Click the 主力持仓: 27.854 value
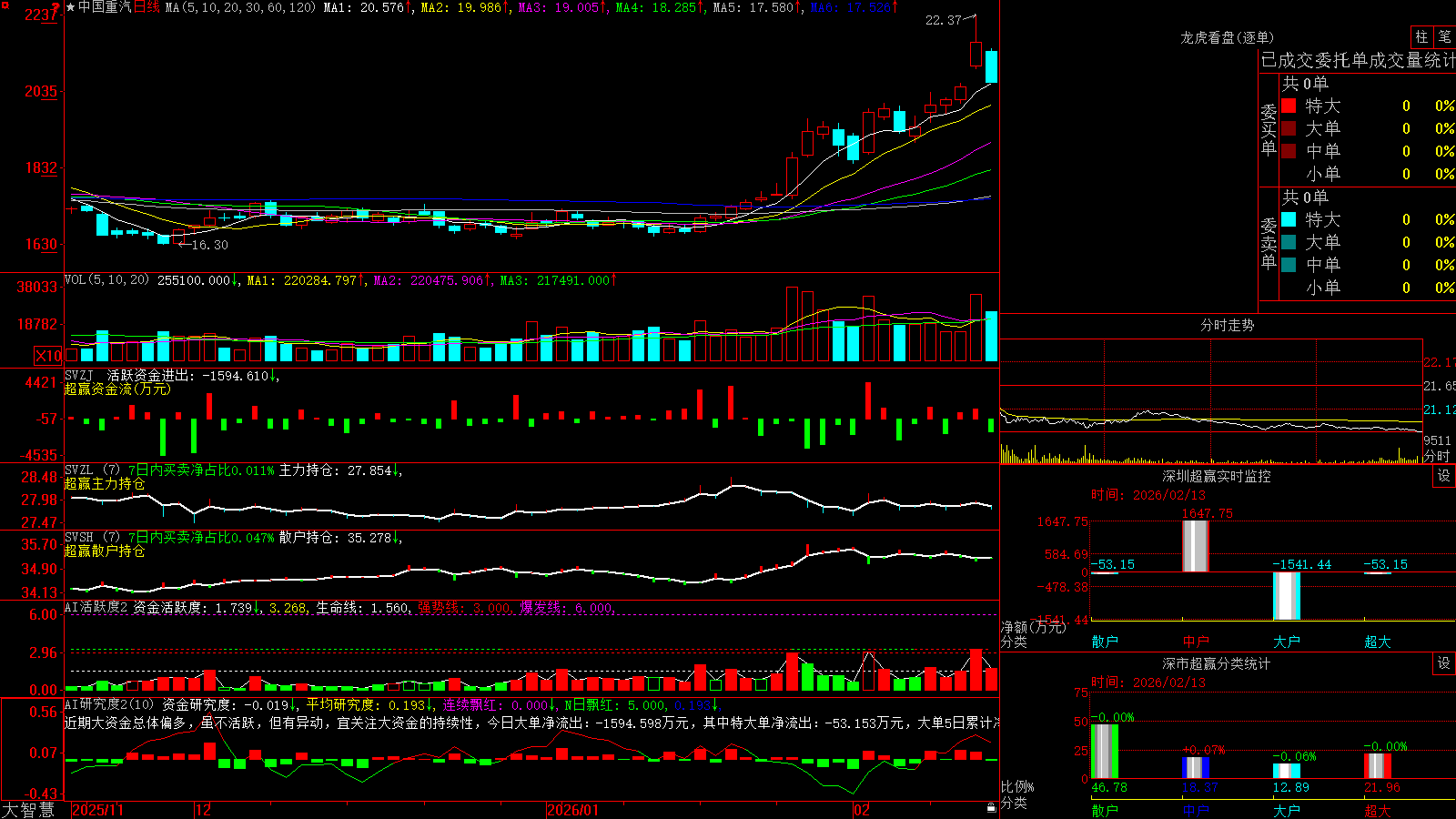This screenshot has height=819, width=1456. tap(335, 470)
